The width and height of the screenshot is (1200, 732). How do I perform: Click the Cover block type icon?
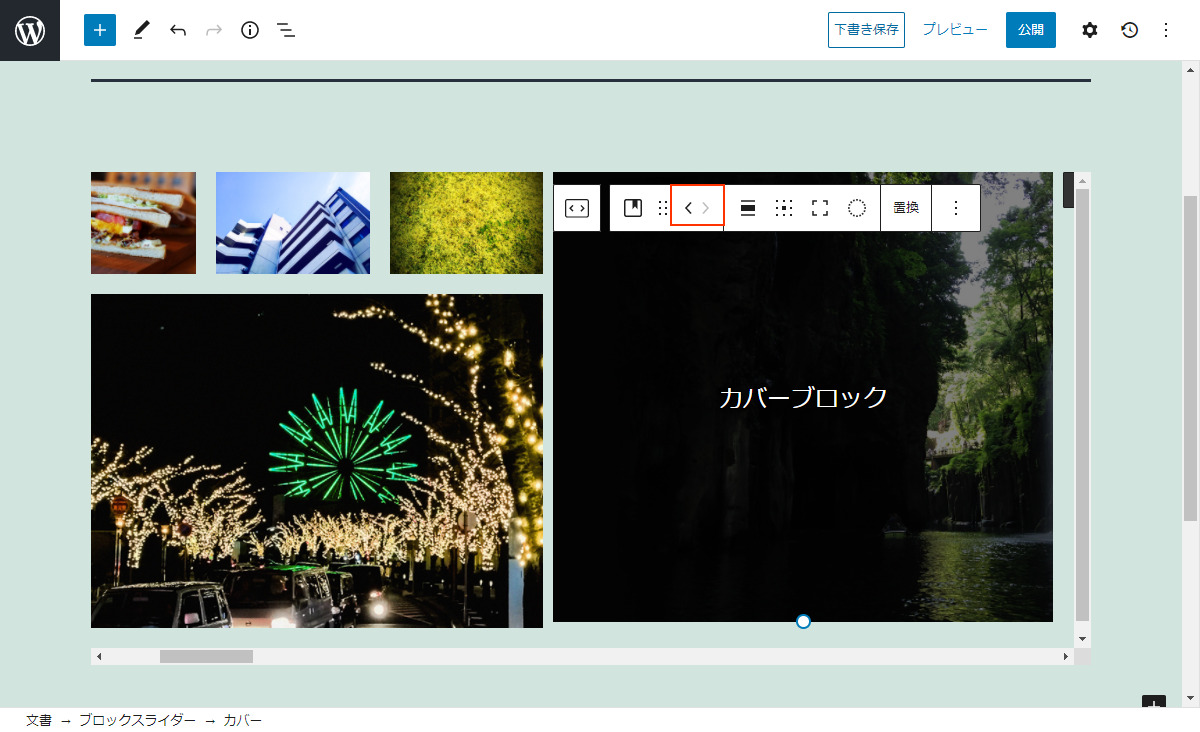(633, 208)
